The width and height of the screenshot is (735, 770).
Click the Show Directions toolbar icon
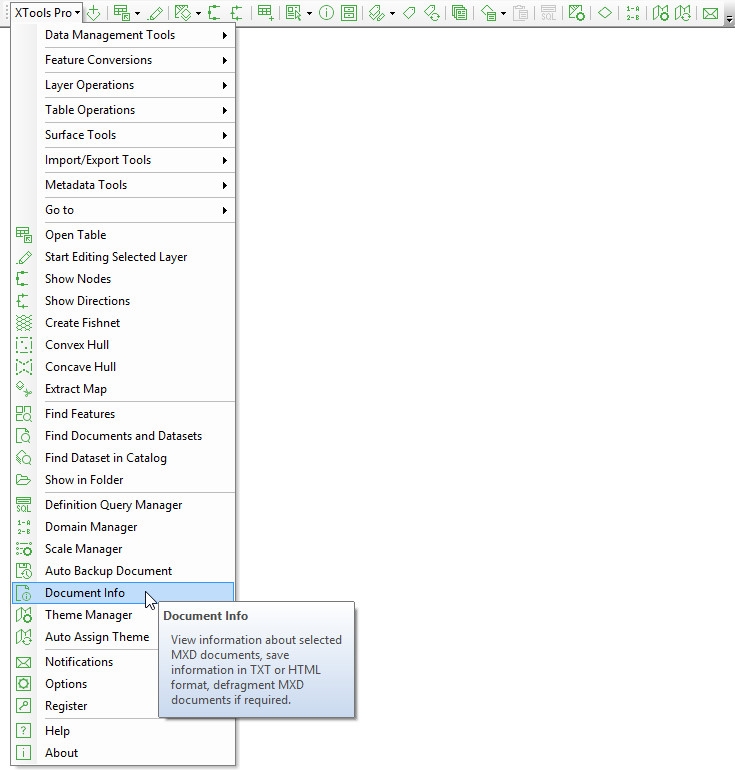point(236,13)
